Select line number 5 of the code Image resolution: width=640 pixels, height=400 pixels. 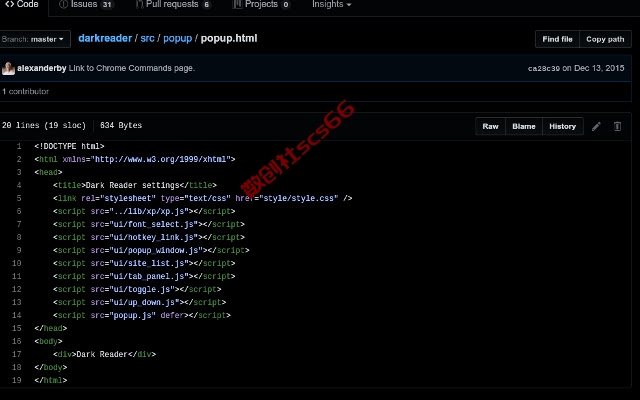point(19,198)
